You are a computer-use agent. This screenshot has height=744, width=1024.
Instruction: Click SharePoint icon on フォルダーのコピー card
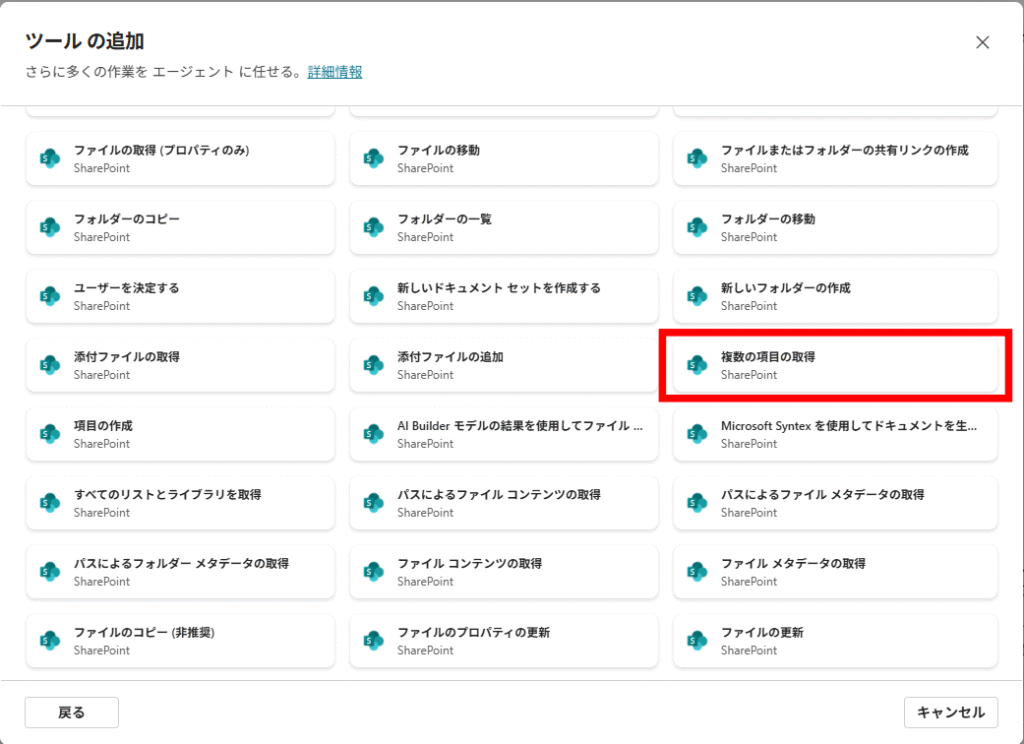coord(50,227)
